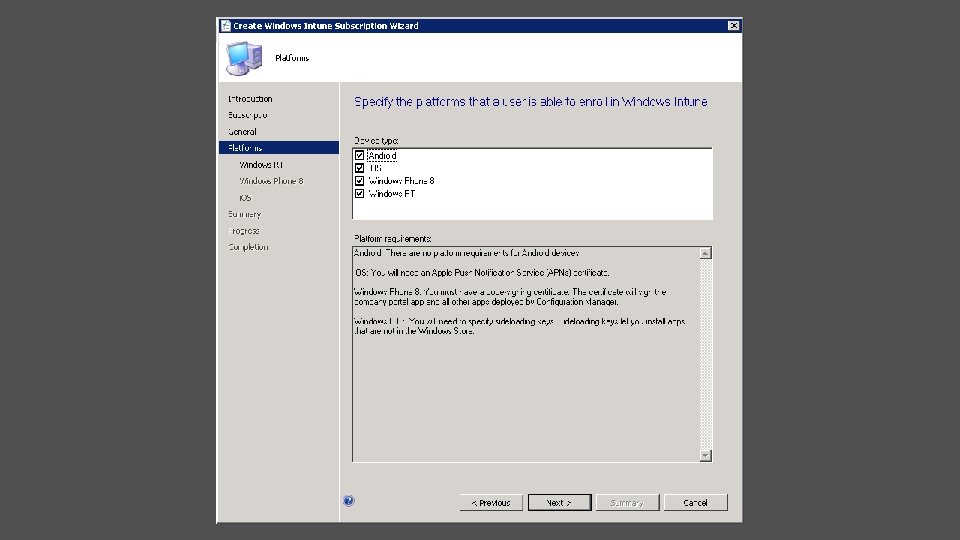Click the help question mark icon
This screenshot has width=960, height=540.
(349, 501)
